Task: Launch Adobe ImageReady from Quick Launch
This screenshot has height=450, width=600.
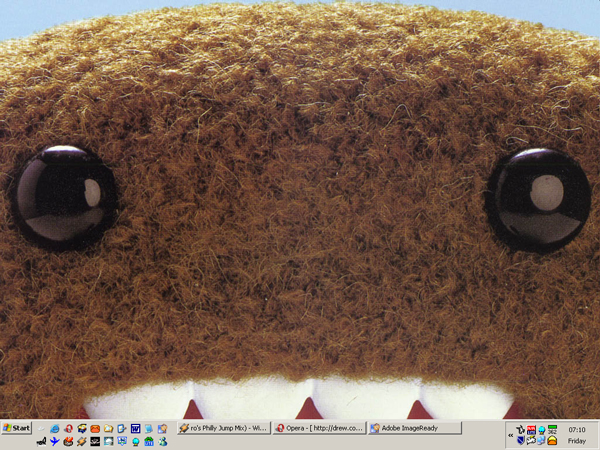Action: pyautogui.click(x=162, y=428)
